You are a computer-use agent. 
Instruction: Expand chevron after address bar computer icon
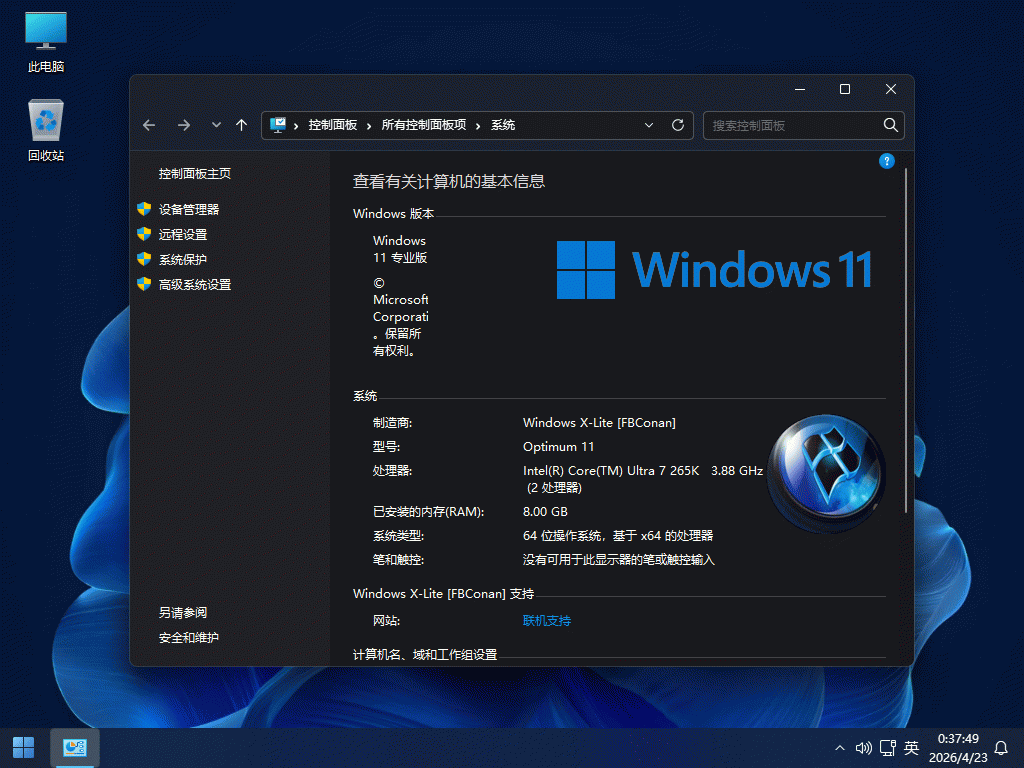pos(296,125)
